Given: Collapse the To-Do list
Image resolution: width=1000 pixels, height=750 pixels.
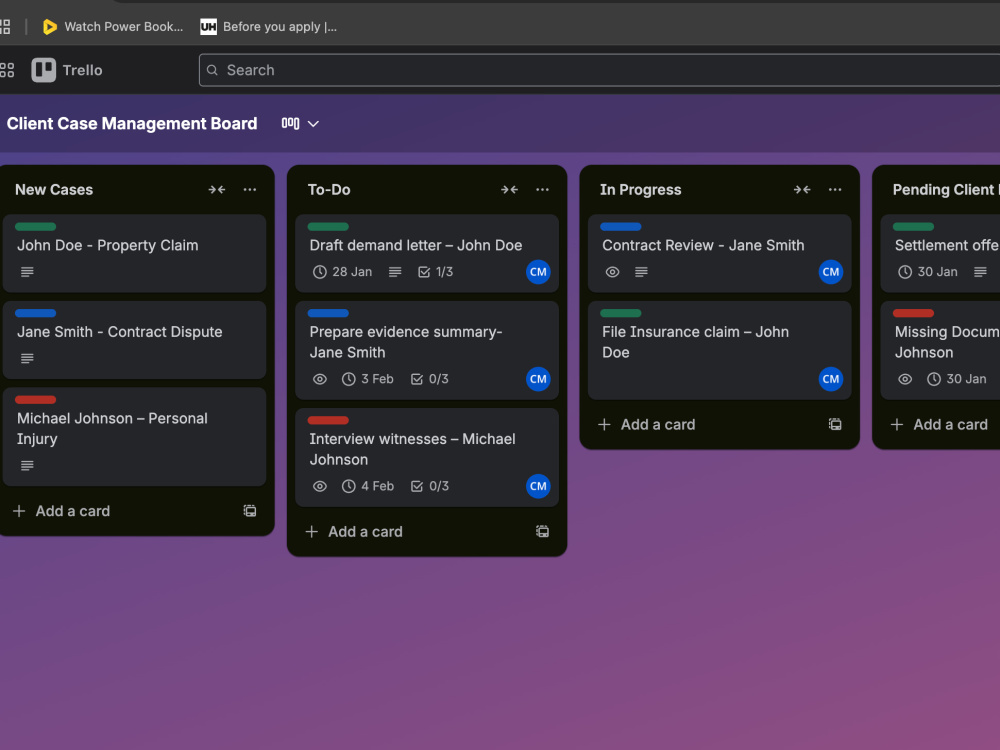Looking at the screenshot, I should [509, 189].
